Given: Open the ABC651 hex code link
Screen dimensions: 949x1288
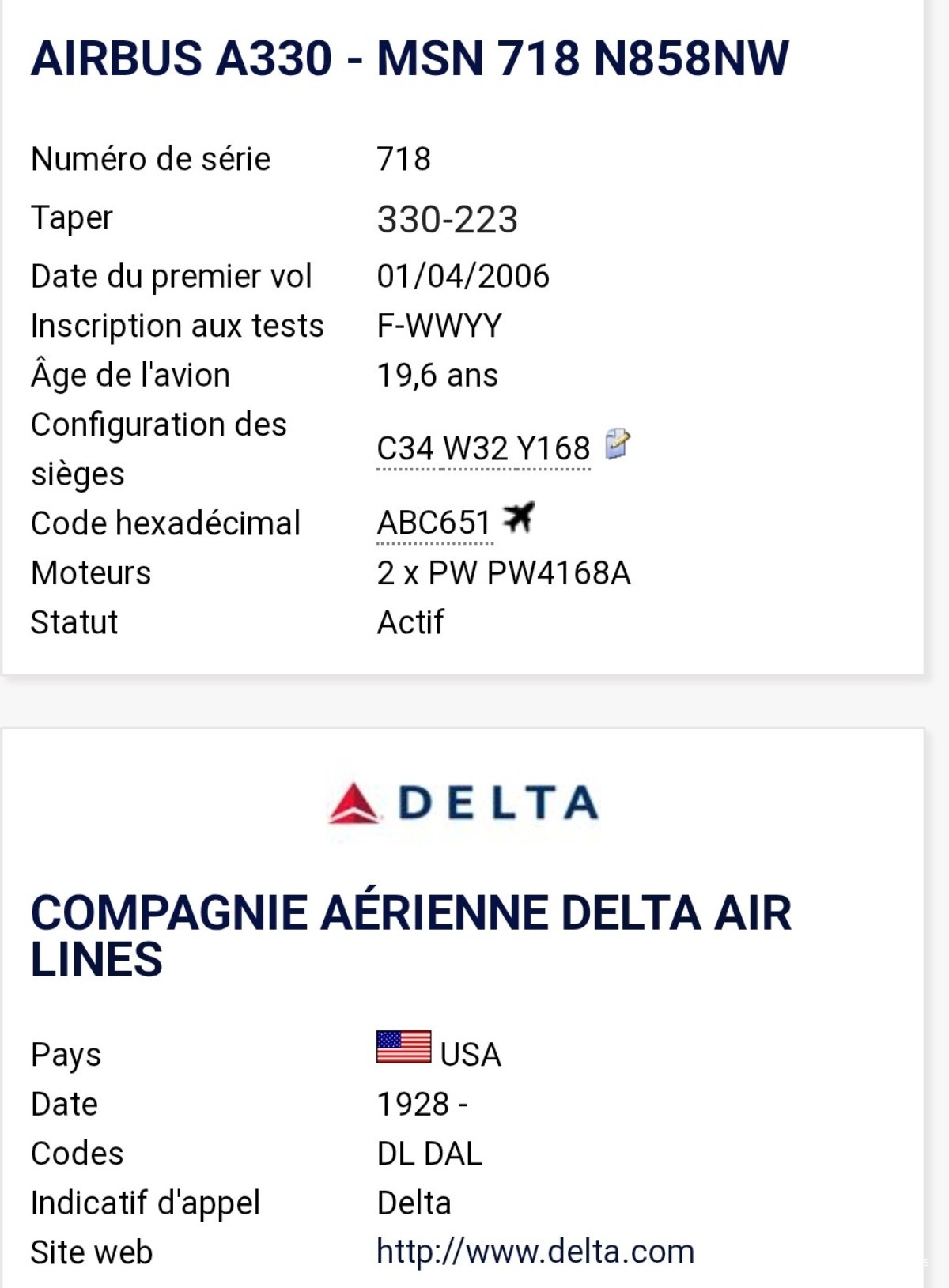Looking at the screenshot, I should click(434, 523).
